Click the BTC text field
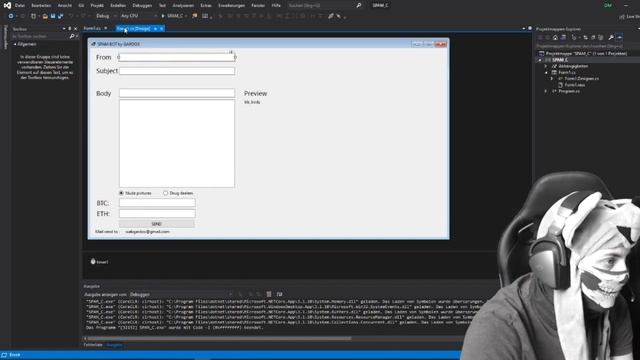The height and width of the screenshot is (360, 640). tap(157, 203)
